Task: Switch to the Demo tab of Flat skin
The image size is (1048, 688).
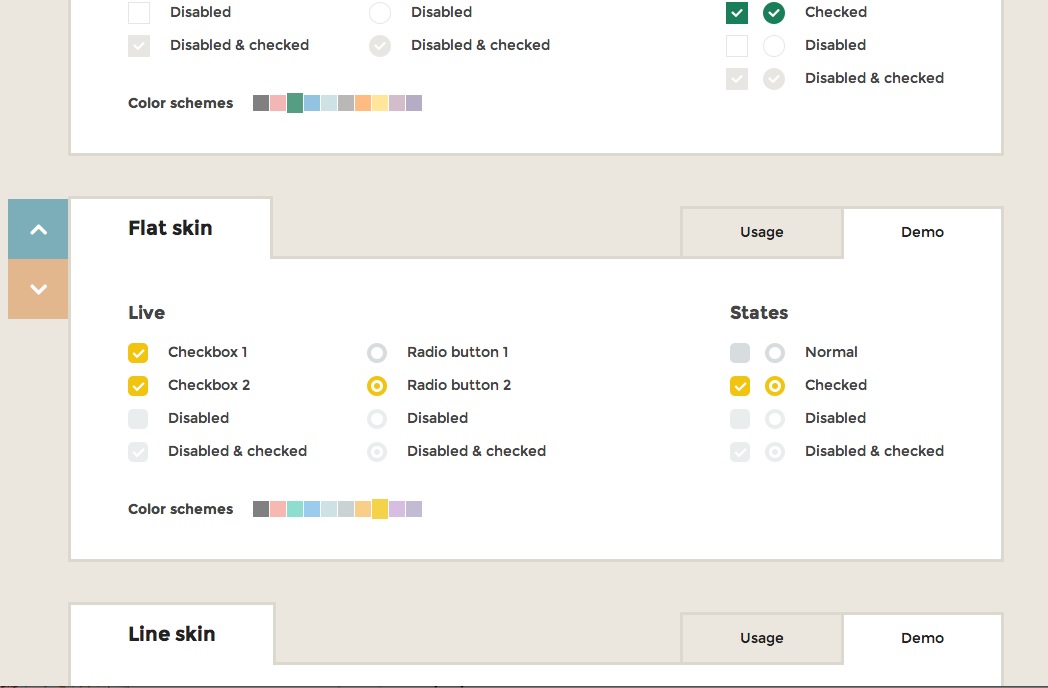Action: [922, 232]
